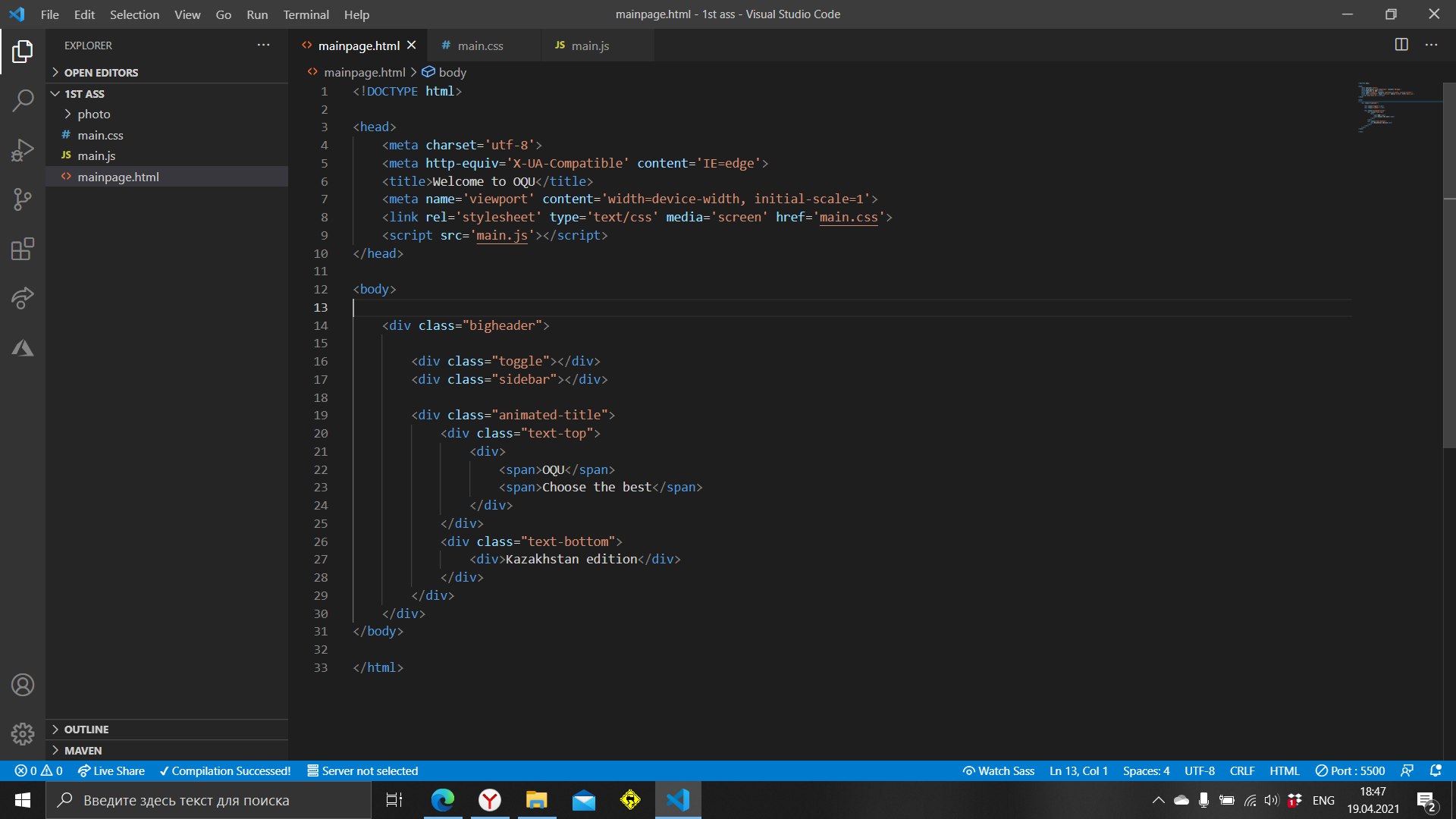Open the Help menu
Viewport: 1456px width, 819px height.
coord(356,14)
